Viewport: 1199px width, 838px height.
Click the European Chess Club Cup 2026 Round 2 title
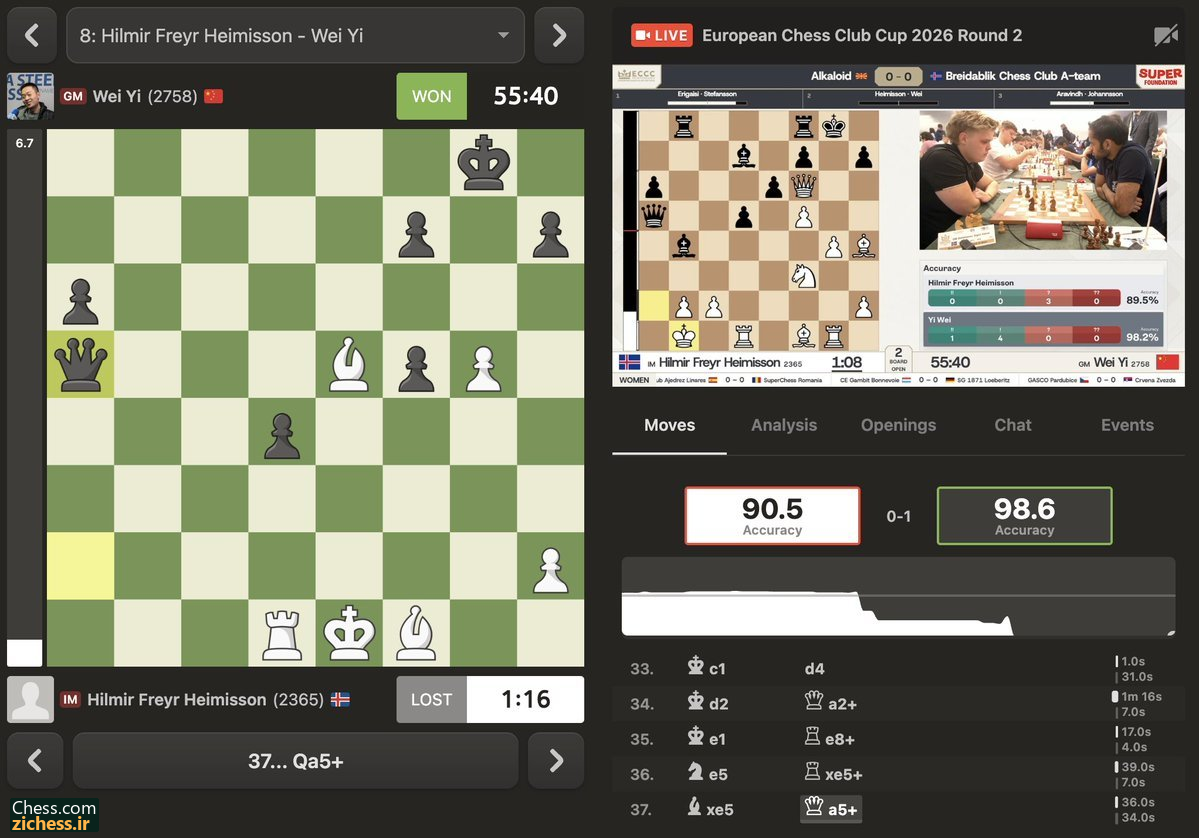coord(862,35)
